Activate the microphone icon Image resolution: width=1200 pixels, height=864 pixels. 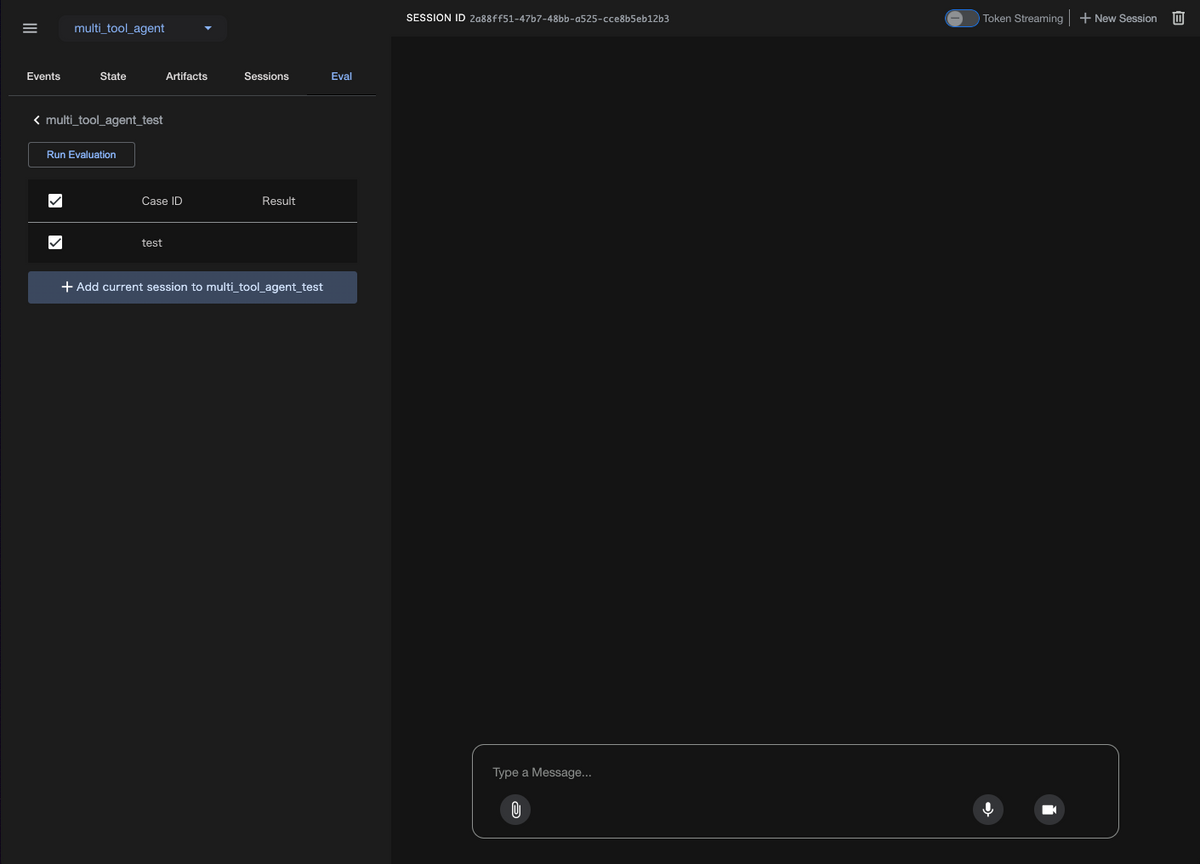988,809
